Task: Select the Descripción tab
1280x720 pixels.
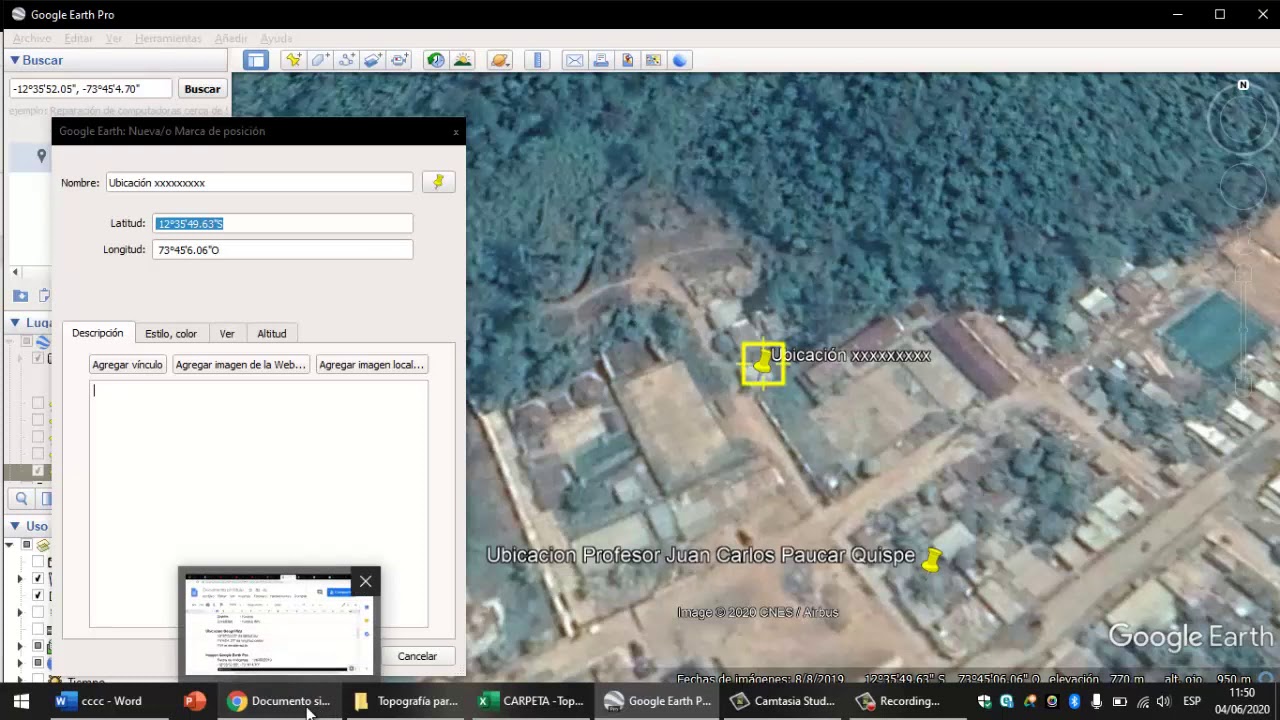Action: (x=97, y=333)
